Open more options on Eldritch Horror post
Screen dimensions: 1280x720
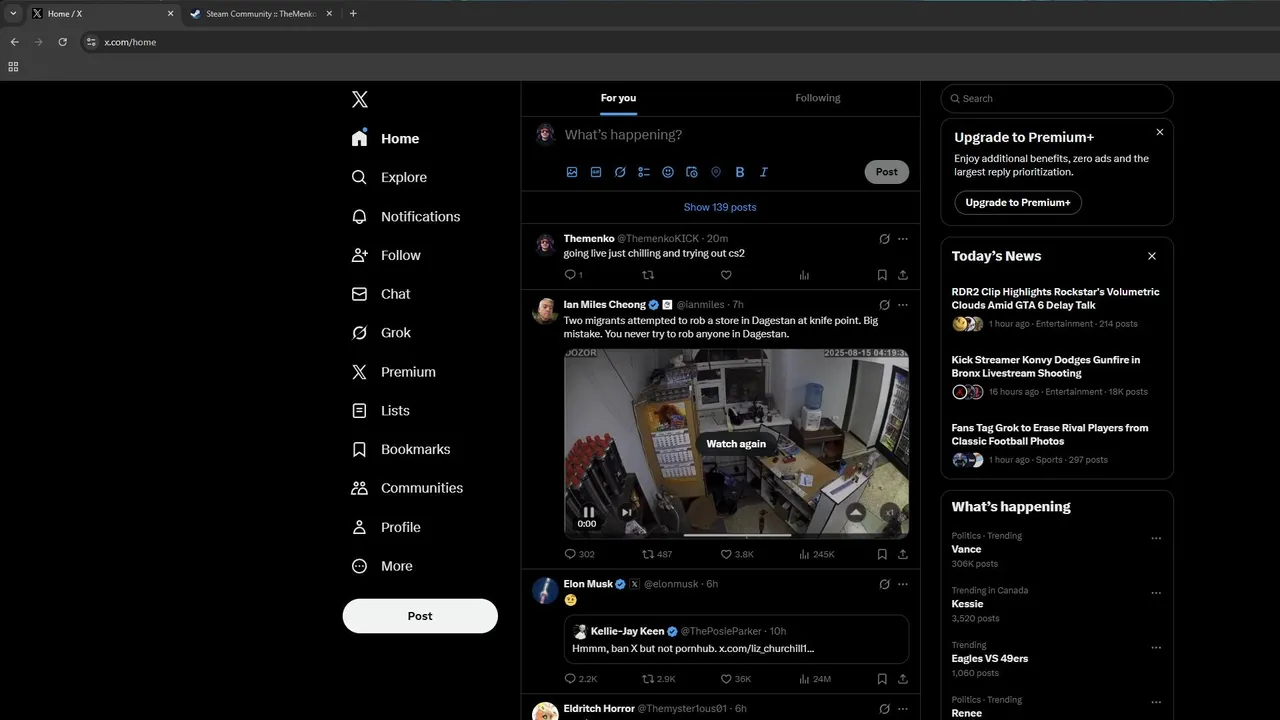903,709
